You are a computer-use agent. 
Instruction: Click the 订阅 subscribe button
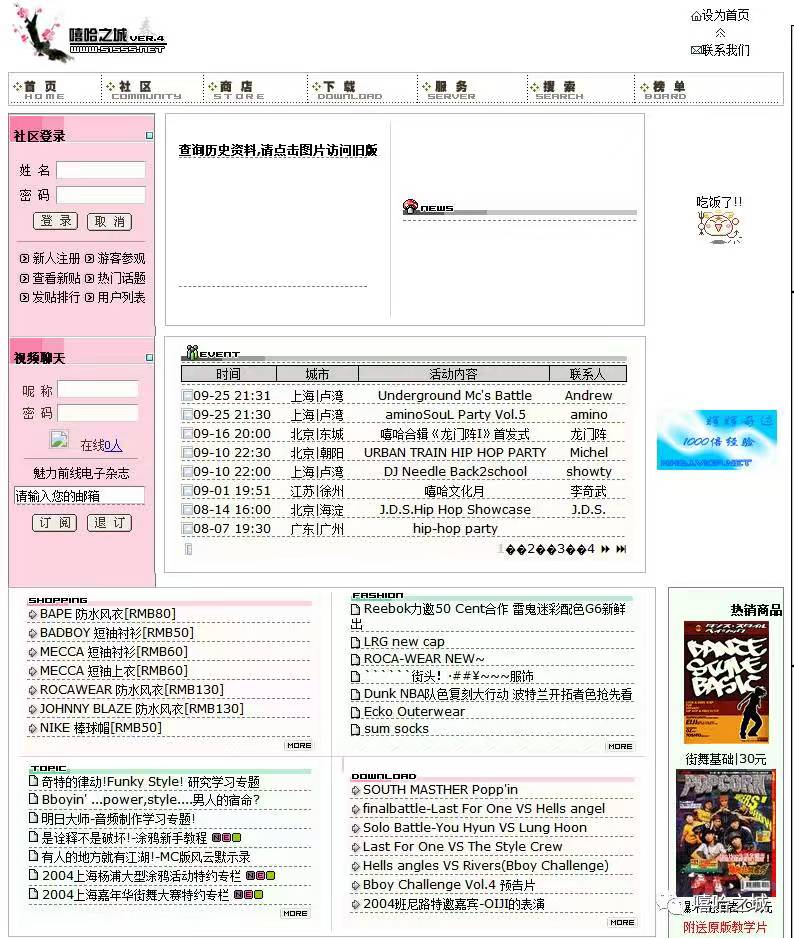pyautogui.click(x=54, y=523)
